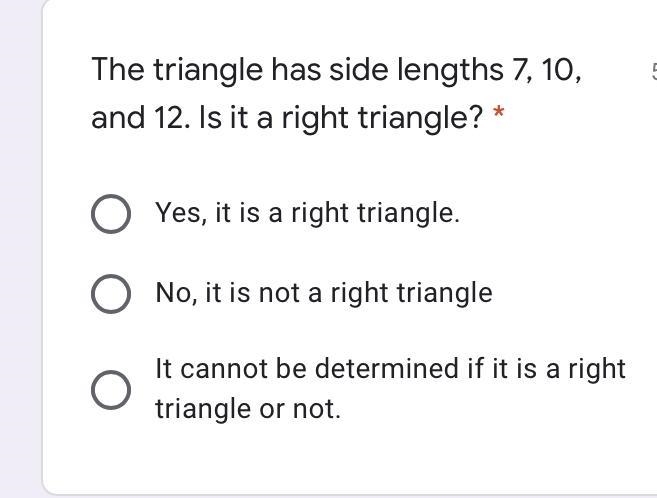Click the number "7" in the question text
The image size is (657, 498).
click(x=520, y=70)
